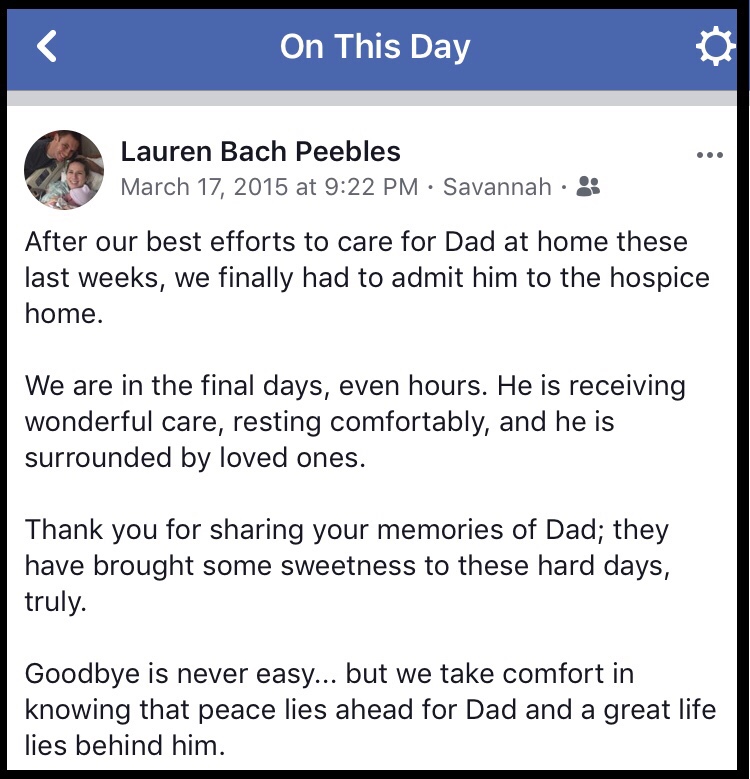This screenshot has height=779, width=750.
Task: Open settings with the gear icon
Action: point(714,47)
